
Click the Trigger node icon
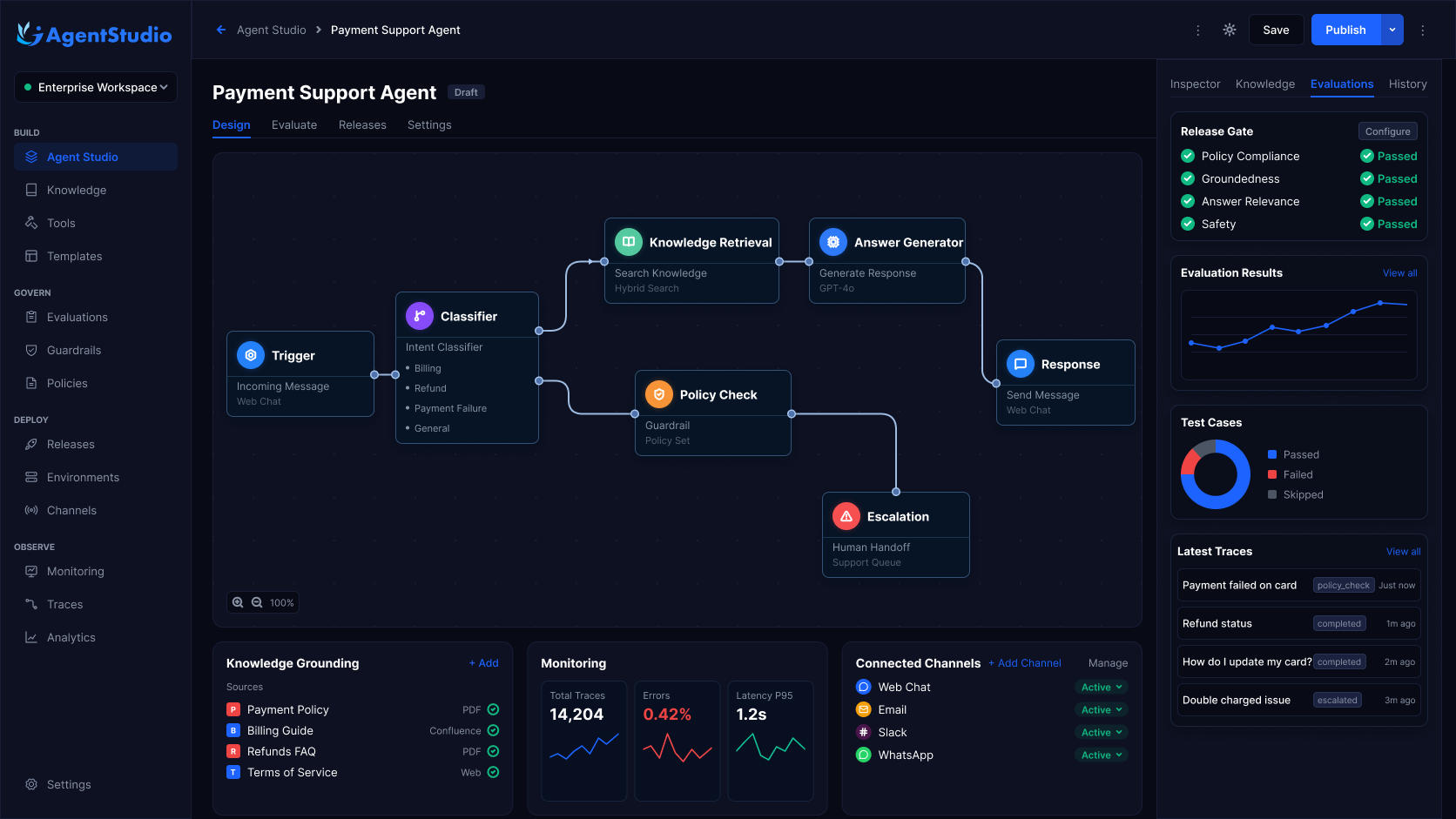point(251,355)
